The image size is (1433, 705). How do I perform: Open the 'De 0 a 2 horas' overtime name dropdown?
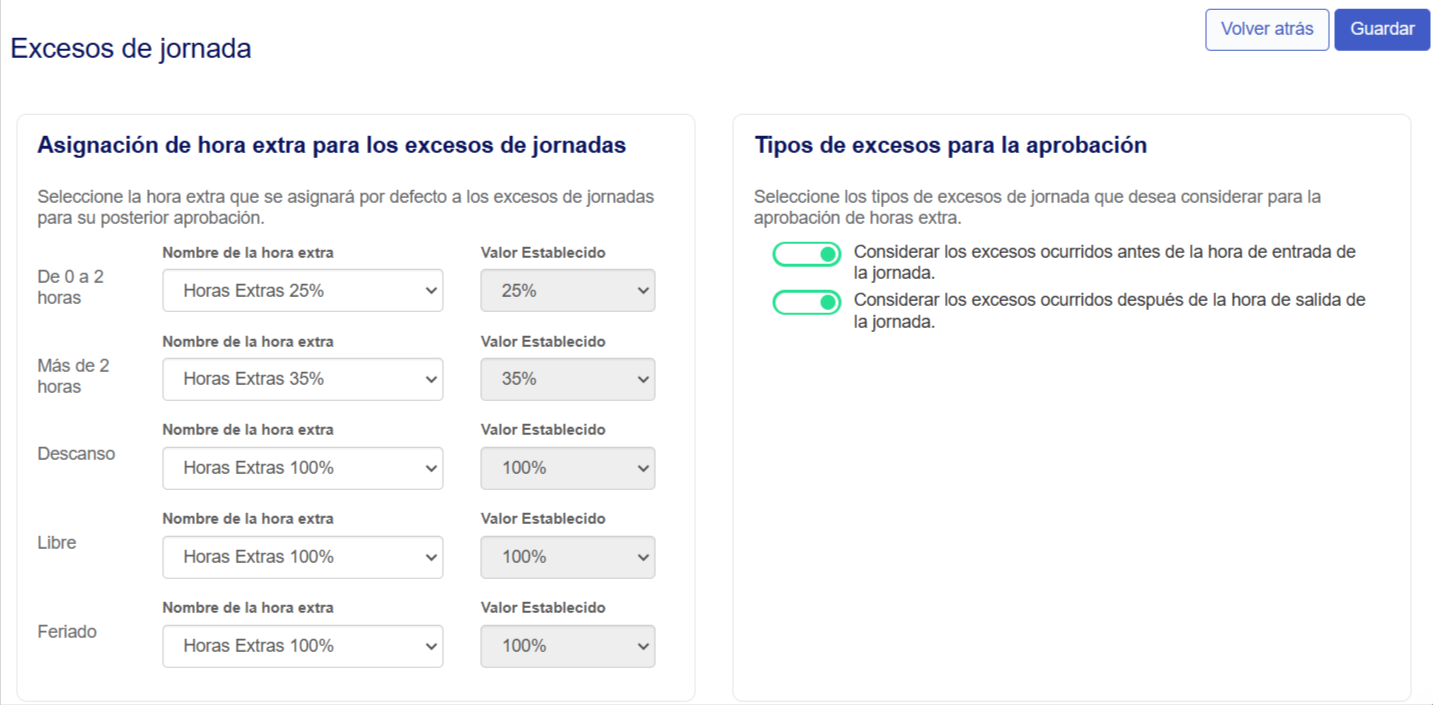click(x=303, y=291)
